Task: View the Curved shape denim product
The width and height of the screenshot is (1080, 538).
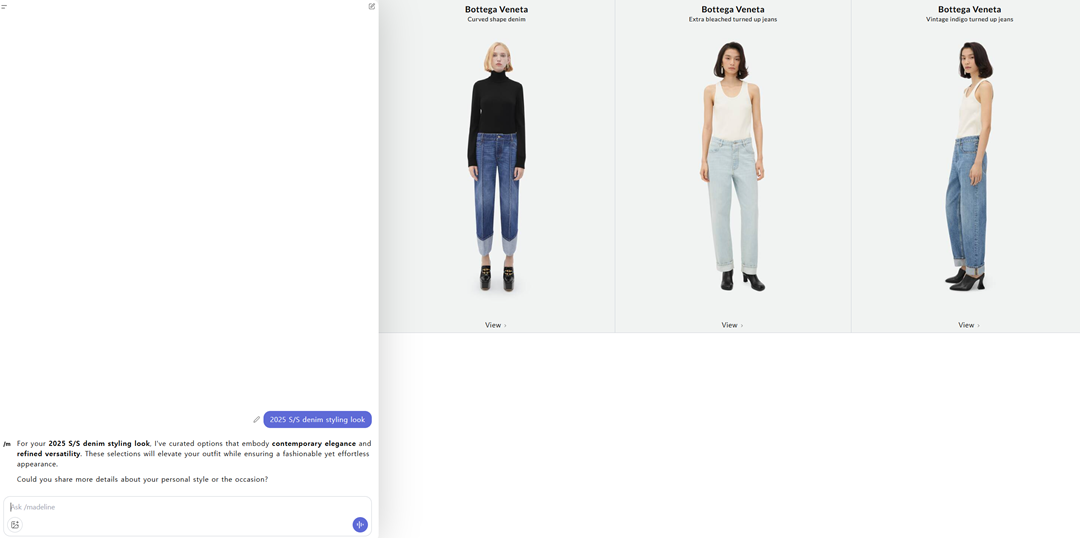Action: 496,325
